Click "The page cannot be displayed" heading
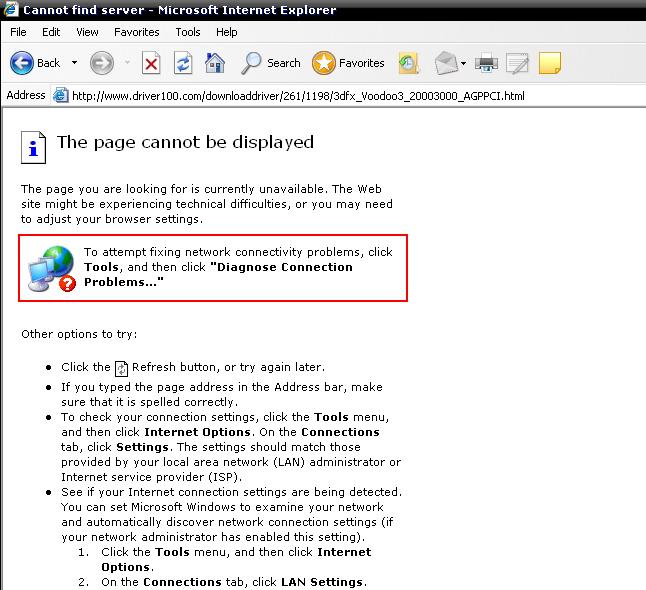This screenshot has width=646, height=590. click(185, 142)
